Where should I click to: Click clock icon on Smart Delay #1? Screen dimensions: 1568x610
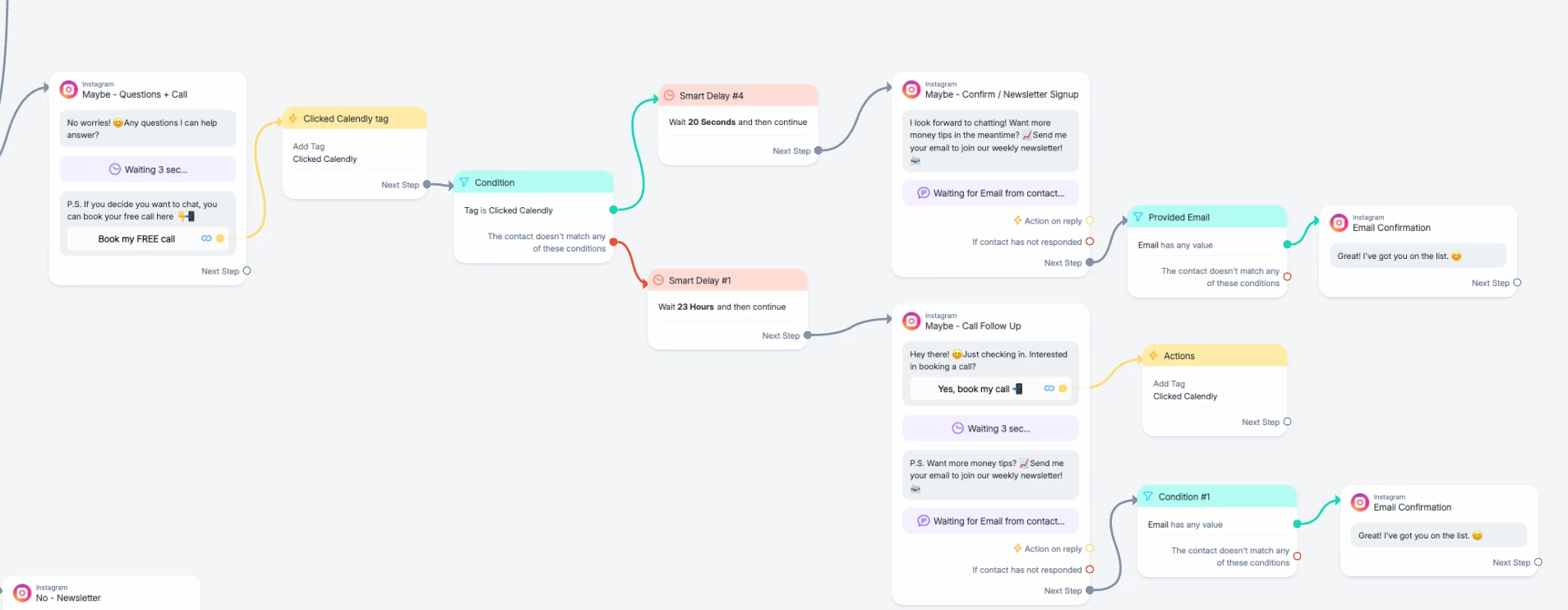coord(658,280)
